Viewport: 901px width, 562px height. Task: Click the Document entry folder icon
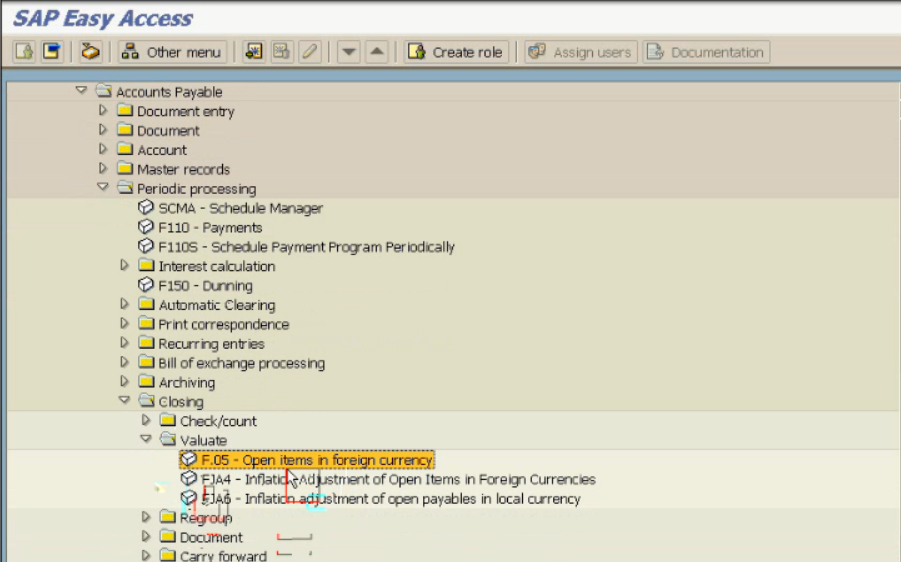tap(125, 110)
